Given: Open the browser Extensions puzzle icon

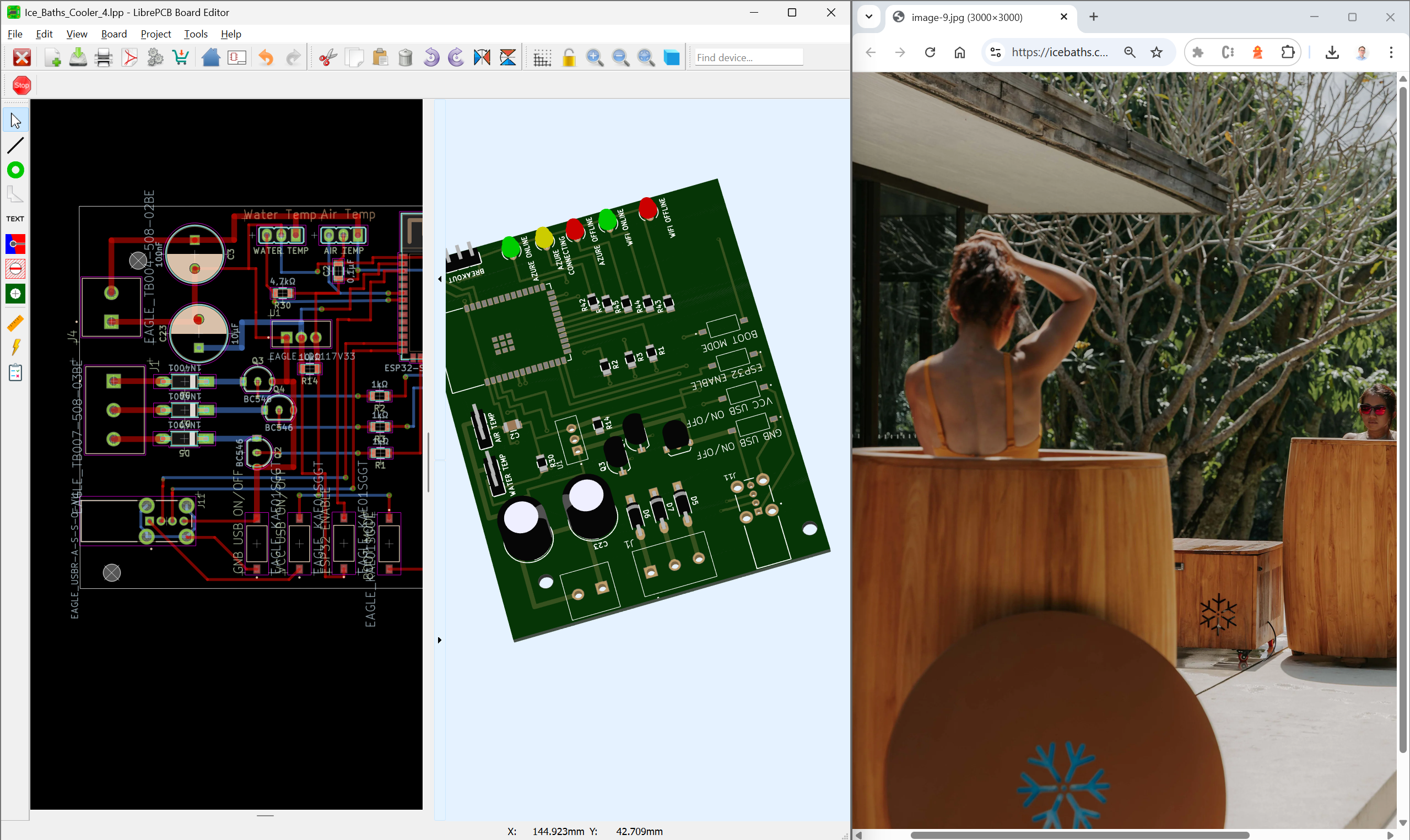Looking at the screenshot, I should pyautogui.click(x=1287, y=52).
